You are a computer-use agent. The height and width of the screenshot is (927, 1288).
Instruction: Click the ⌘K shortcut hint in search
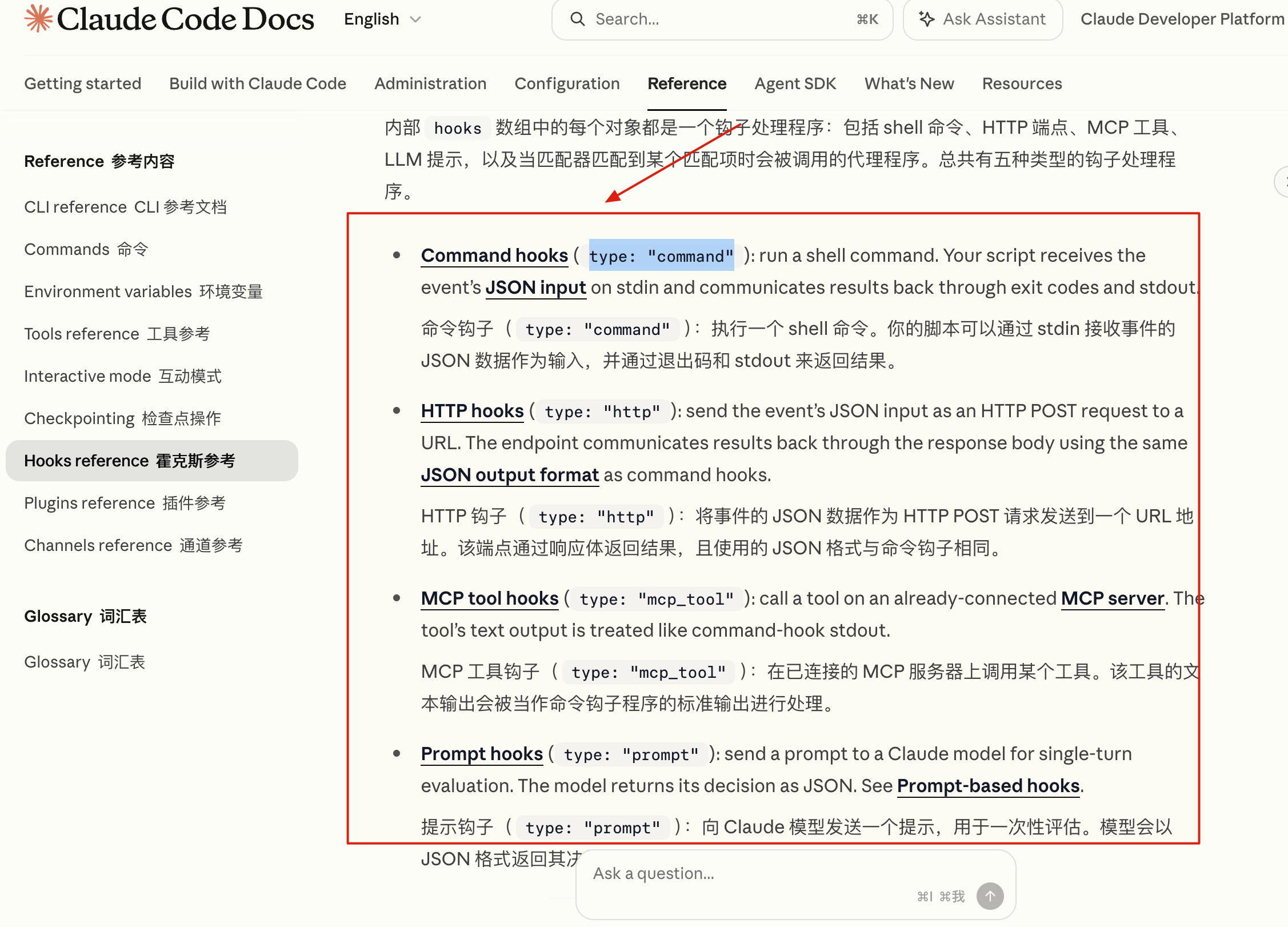tap(867, 19)
